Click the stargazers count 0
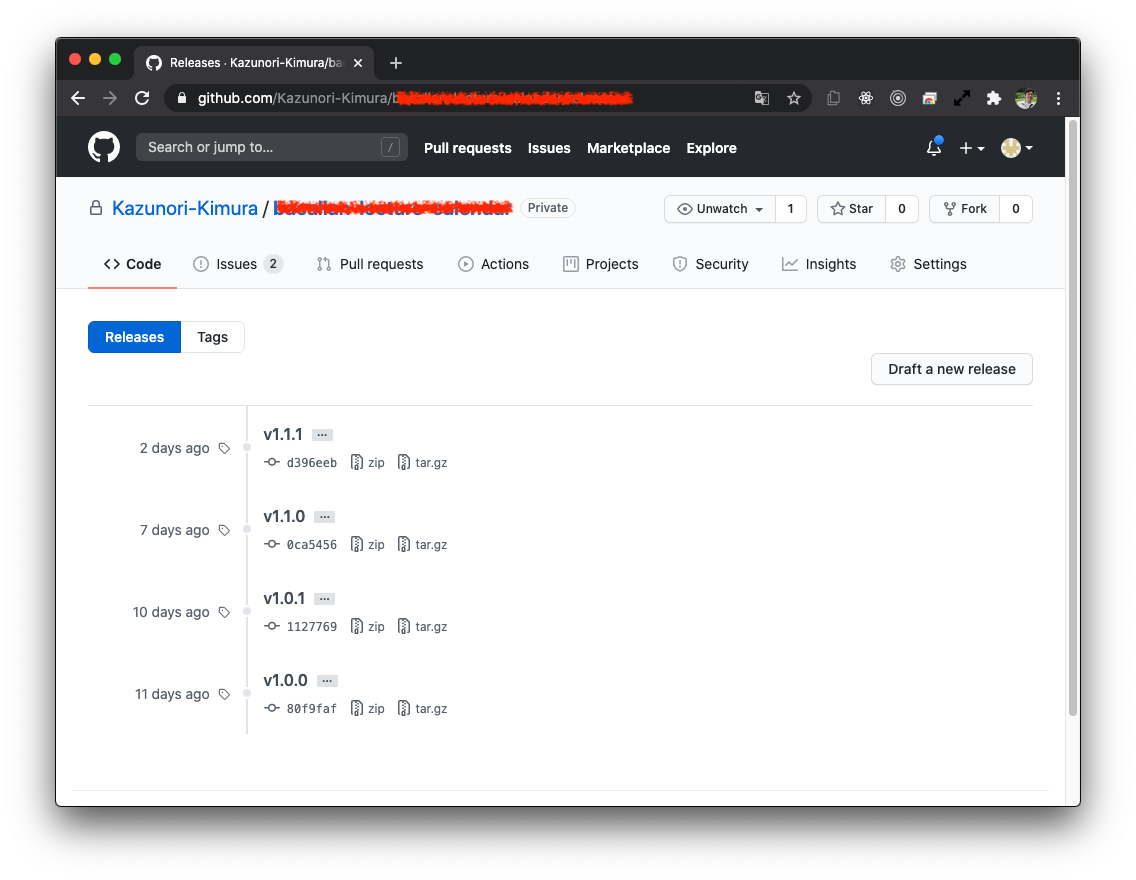This screenshot has width=1136, height=880. (x=901, y=209)
